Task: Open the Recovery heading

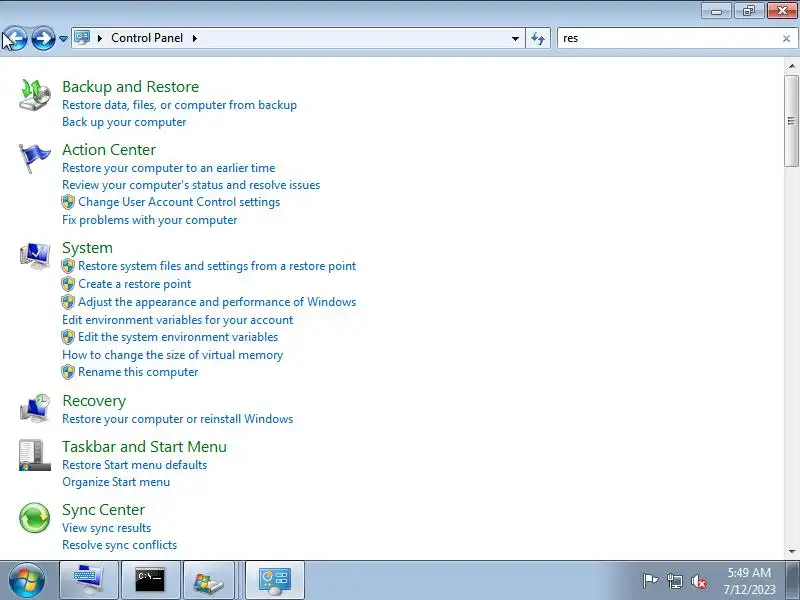Action: (x=94, y=401)
